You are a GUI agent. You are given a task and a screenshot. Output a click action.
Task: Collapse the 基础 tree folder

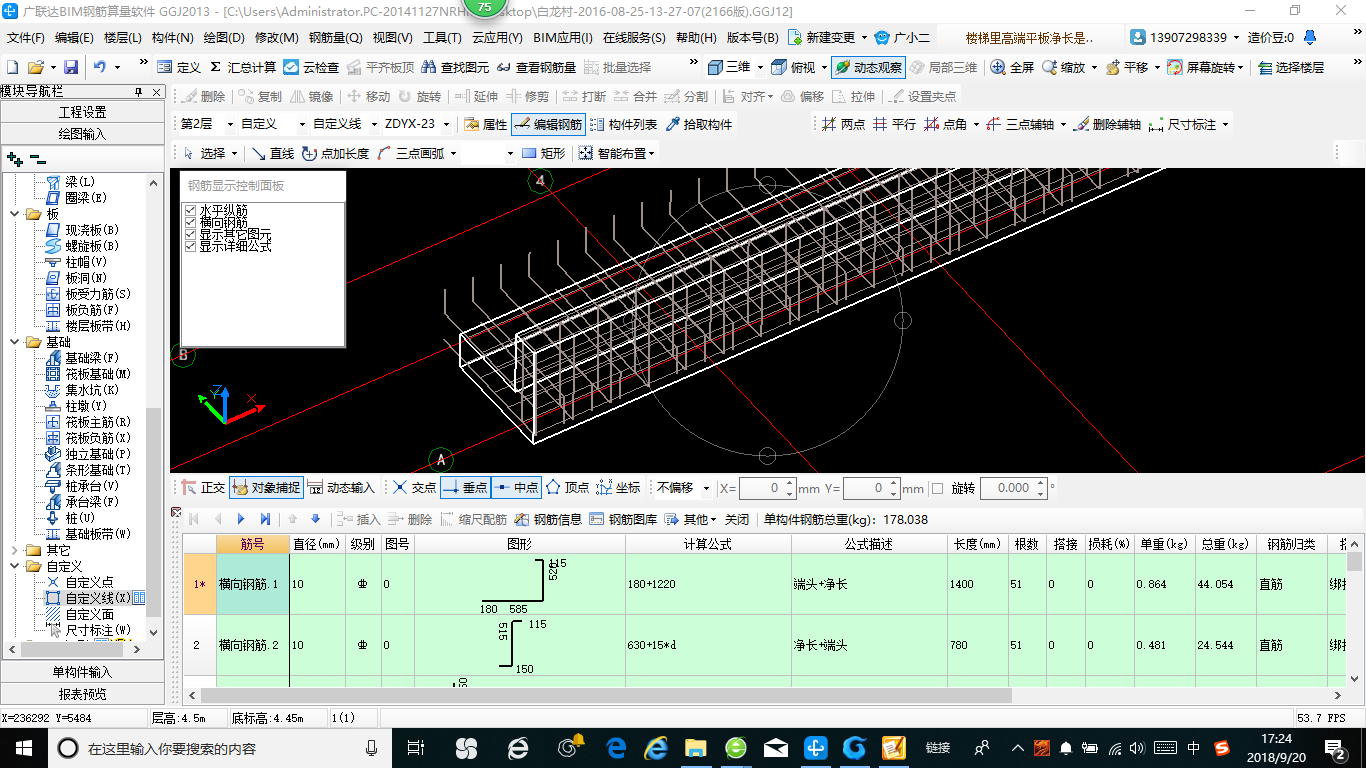[14, 342]
